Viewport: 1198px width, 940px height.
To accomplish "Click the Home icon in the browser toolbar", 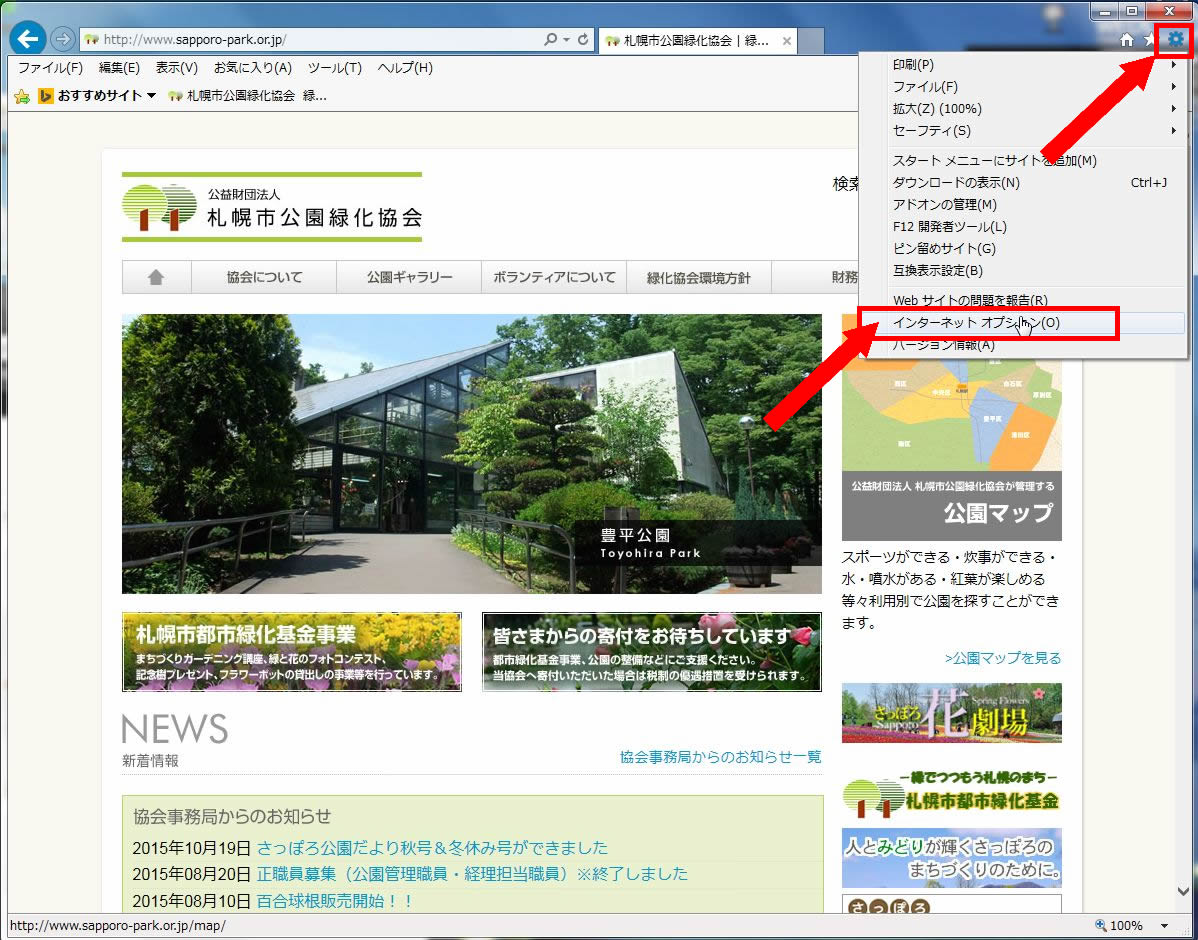I will (x=1127, y=40).
